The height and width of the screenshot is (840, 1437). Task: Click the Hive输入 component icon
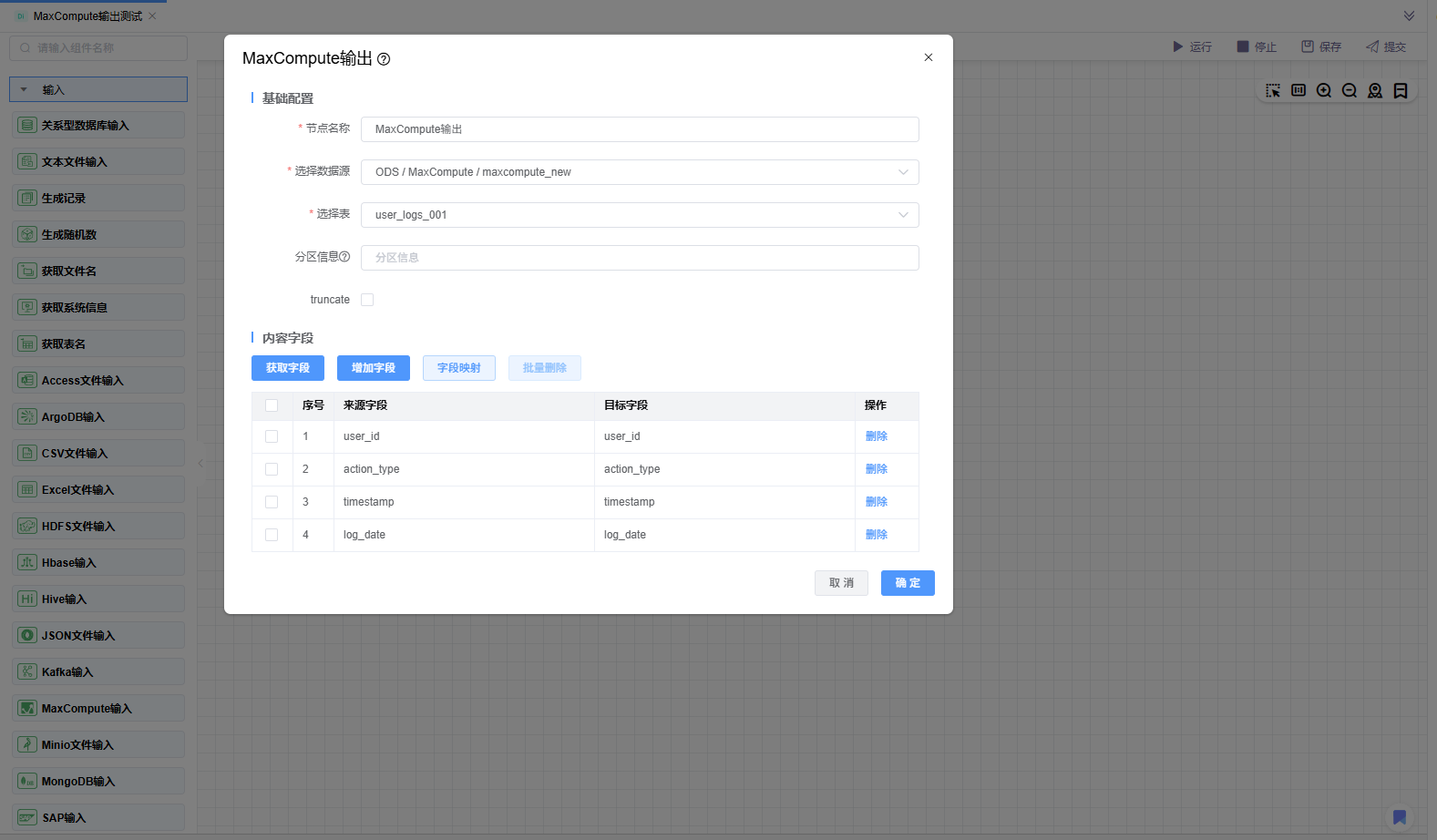(x=27, y=599)
